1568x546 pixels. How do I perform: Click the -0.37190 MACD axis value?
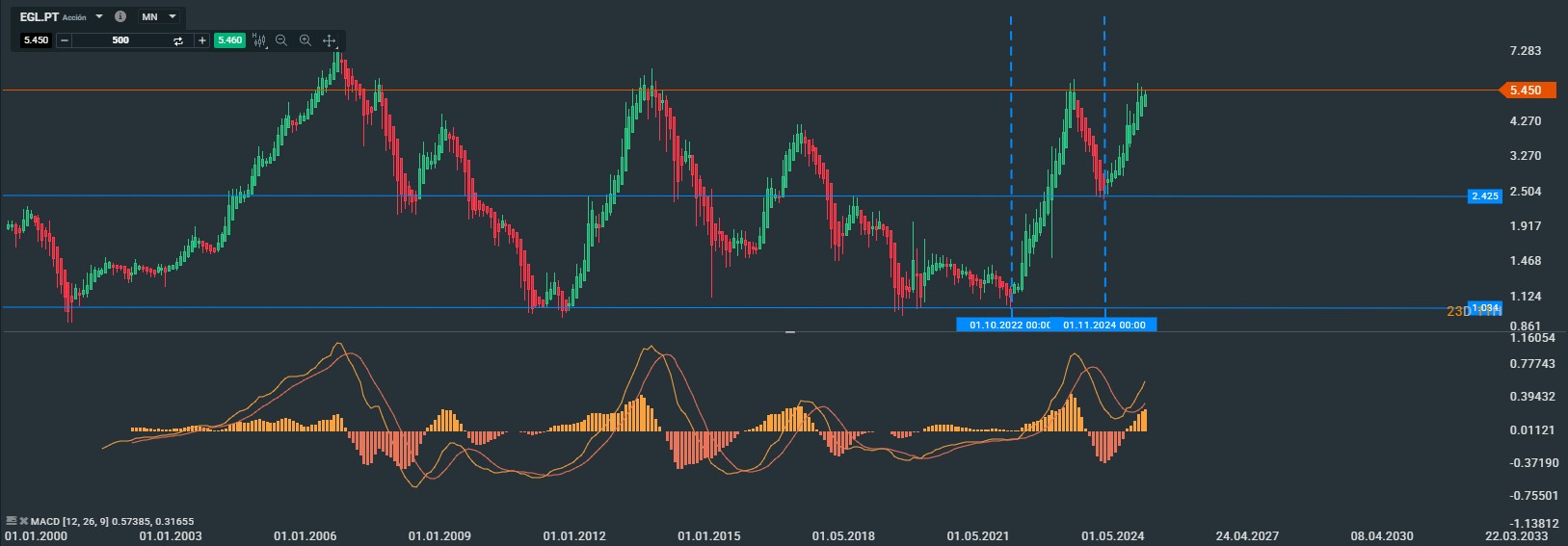point(1532,463)
